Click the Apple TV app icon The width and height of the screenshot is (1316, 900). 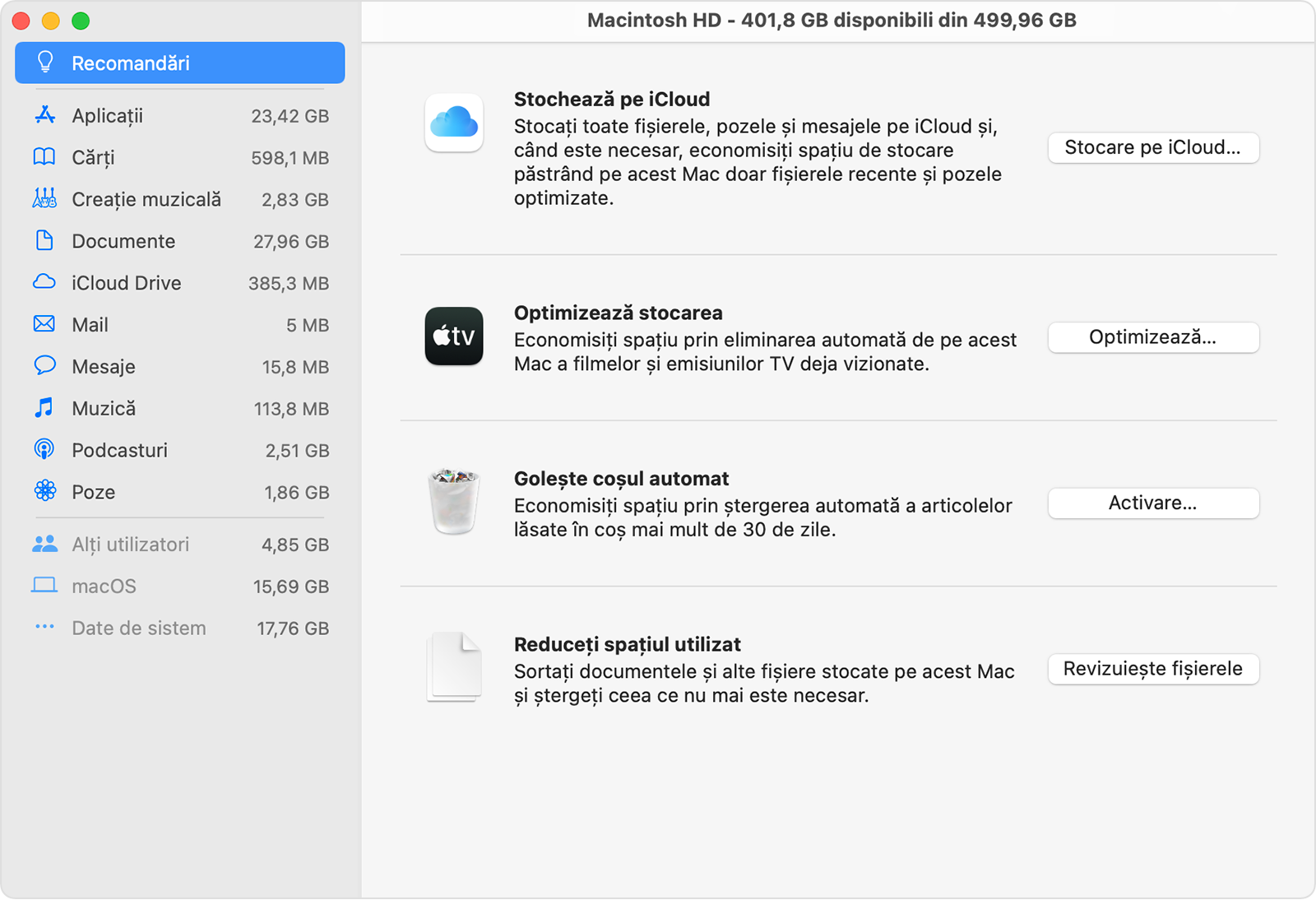pyautogui.click(x=453, y=336)
